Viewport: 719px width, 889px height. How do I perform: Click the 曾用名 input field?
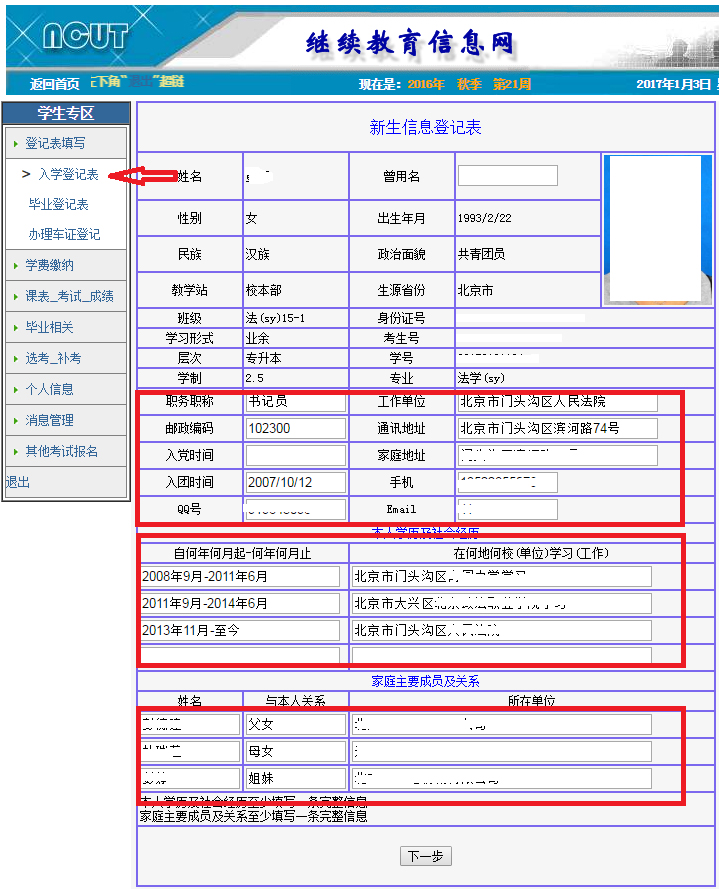[507, 176]
